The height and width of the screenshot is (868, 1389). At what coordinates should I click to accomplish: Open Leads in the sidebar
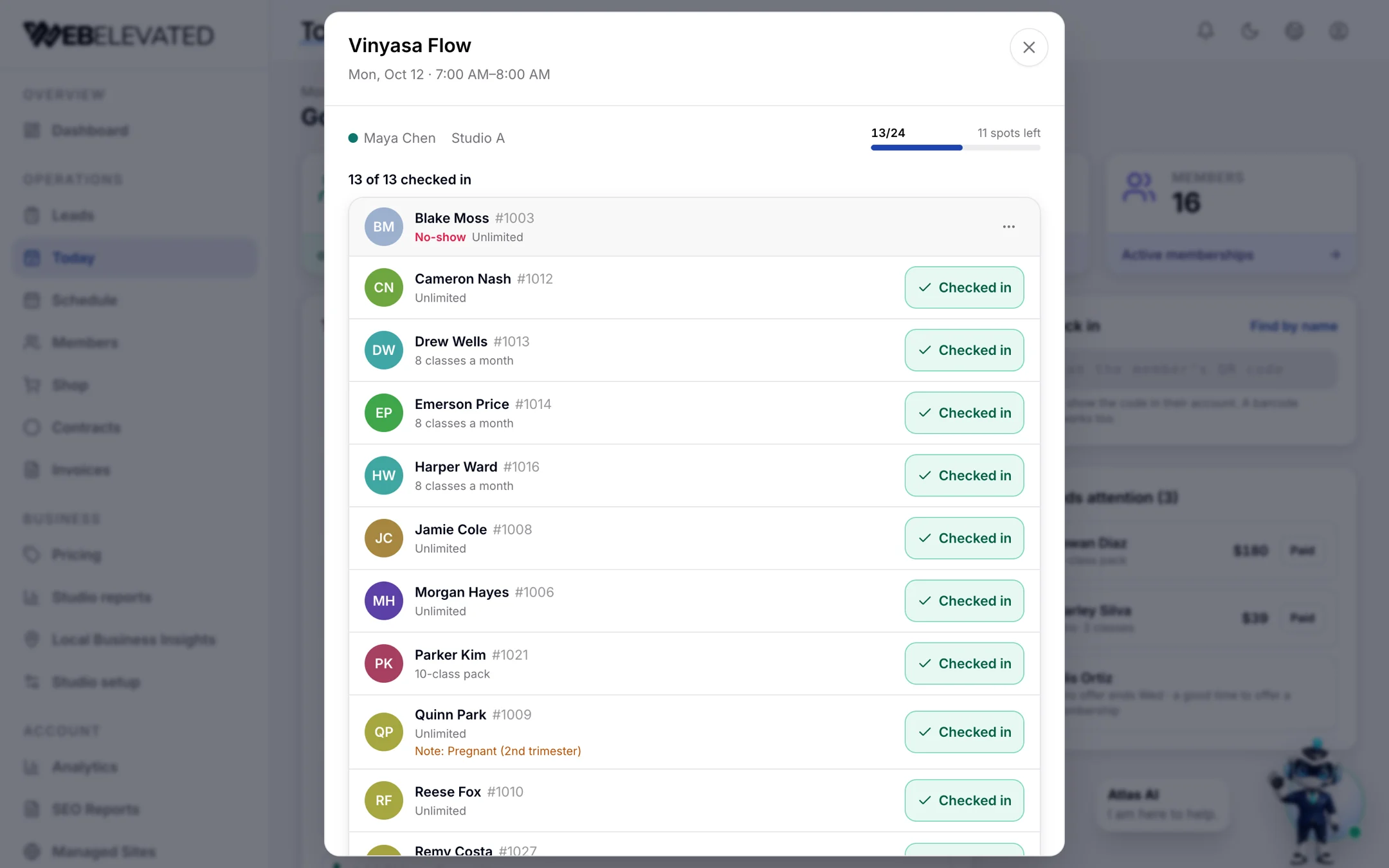135,215
